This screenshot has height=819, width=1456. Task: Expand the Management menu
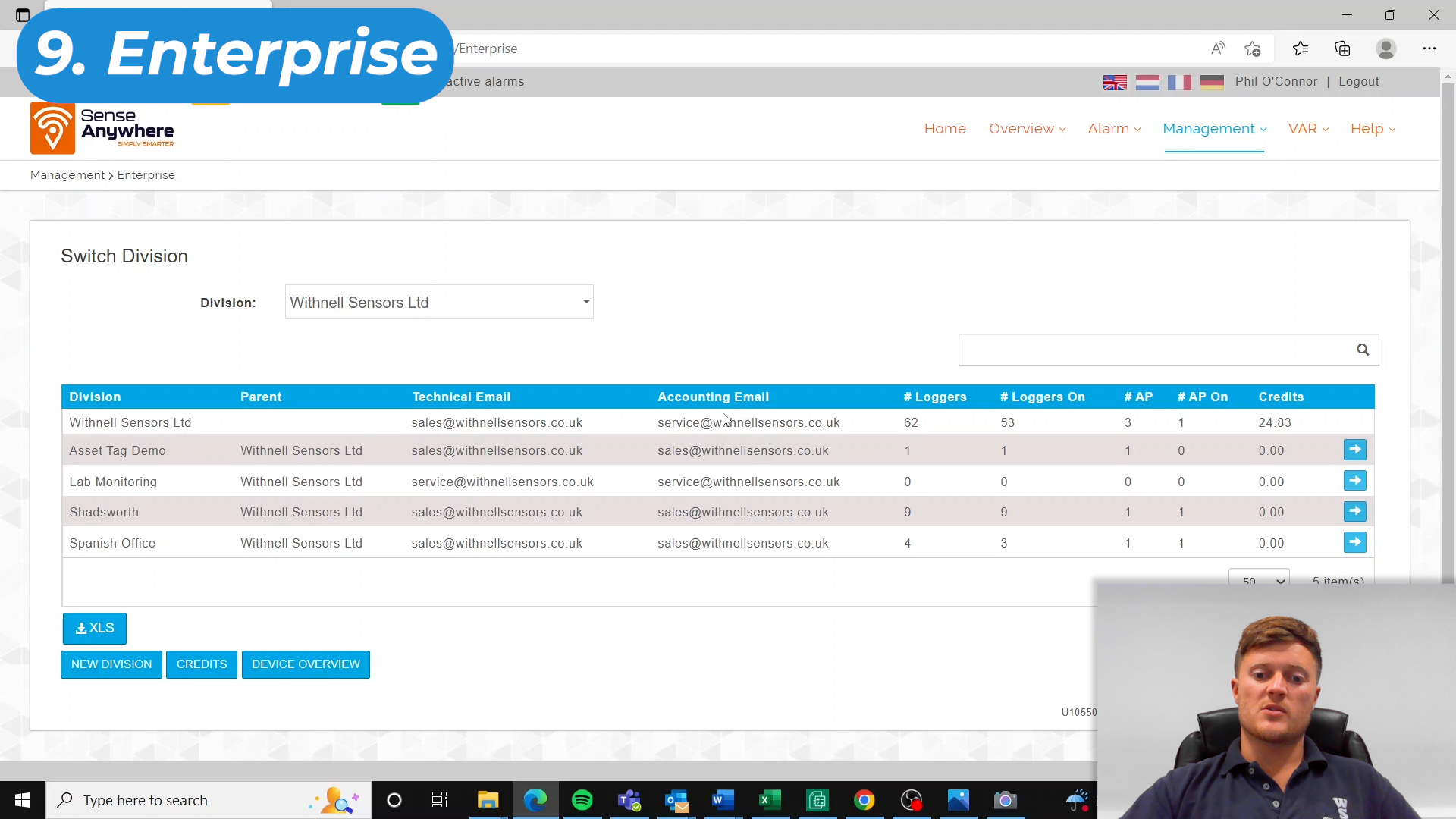pyautogui.click(x=1214, y=129)
